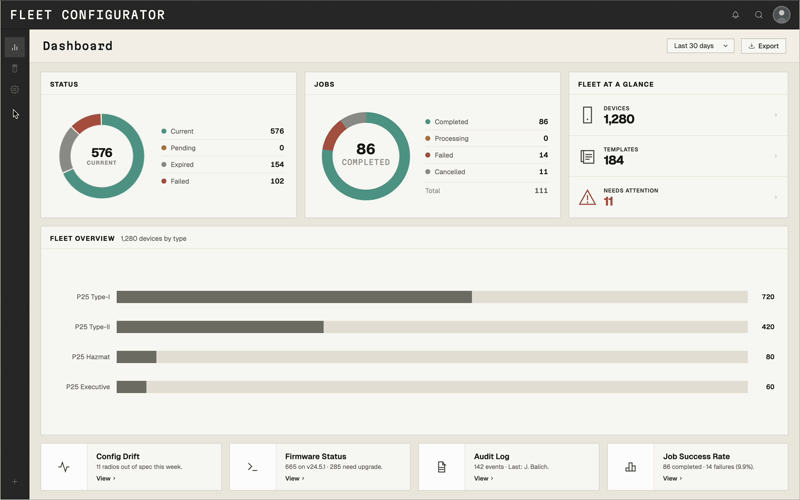Open settings gear in left sidebar
Screen dimensions: 800x500
14,90
